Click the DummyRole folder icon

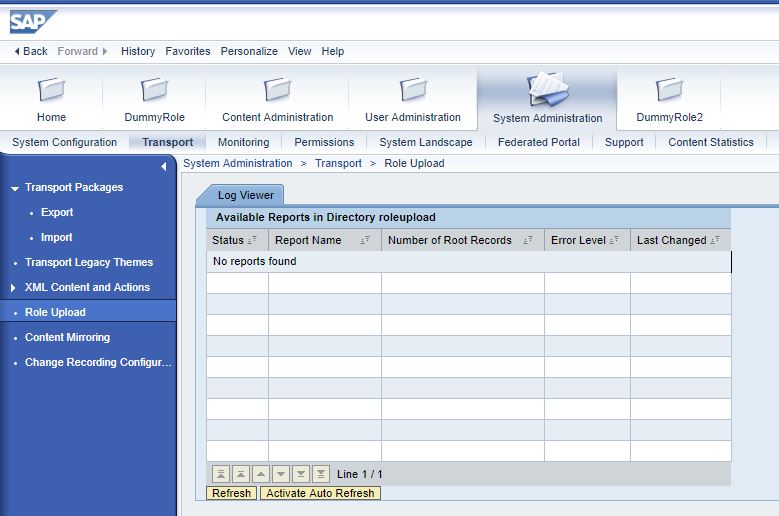[154, 90]
